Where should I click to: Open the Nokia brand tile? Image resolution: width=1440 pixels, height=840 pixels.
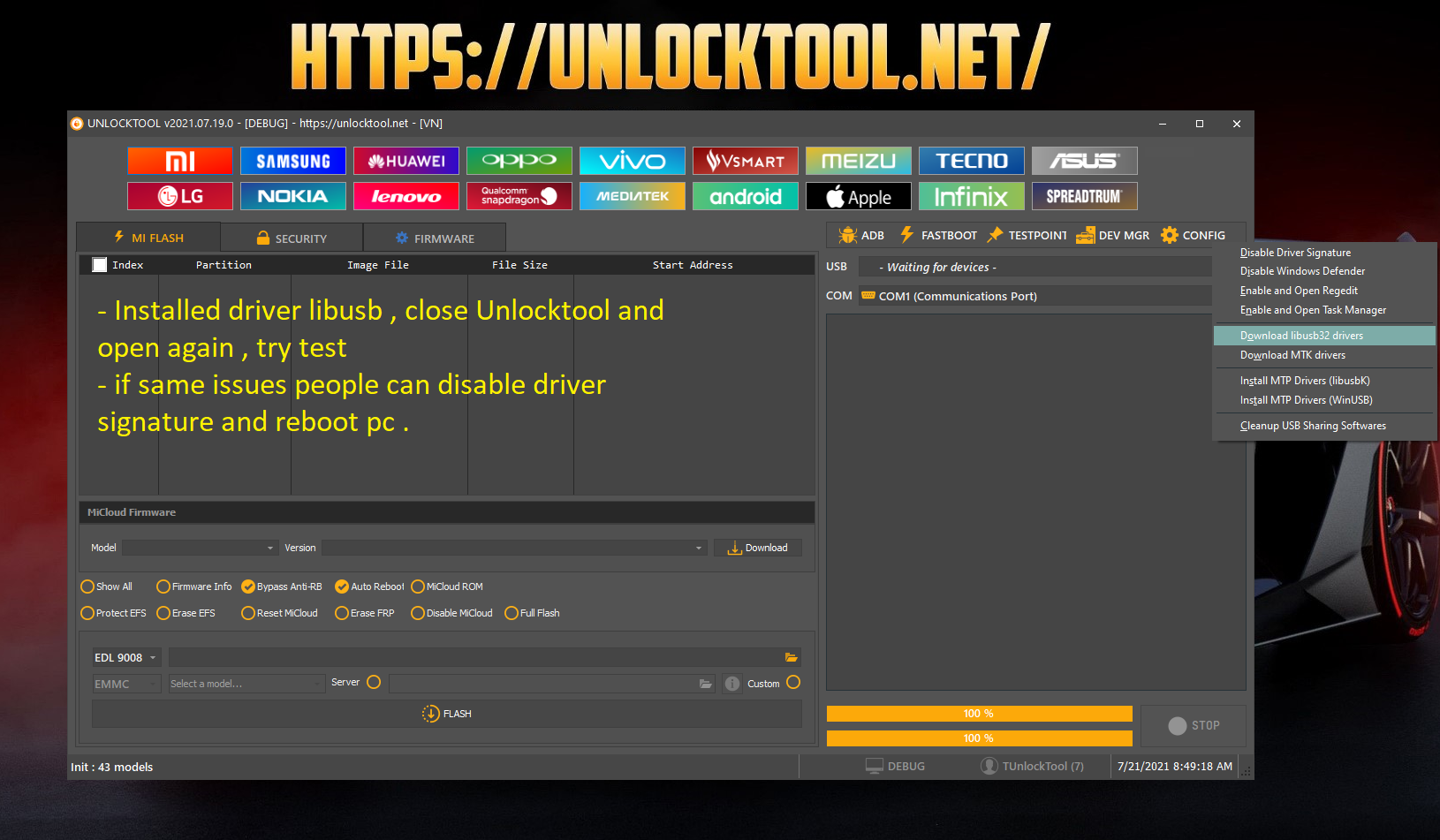point(293,196)
